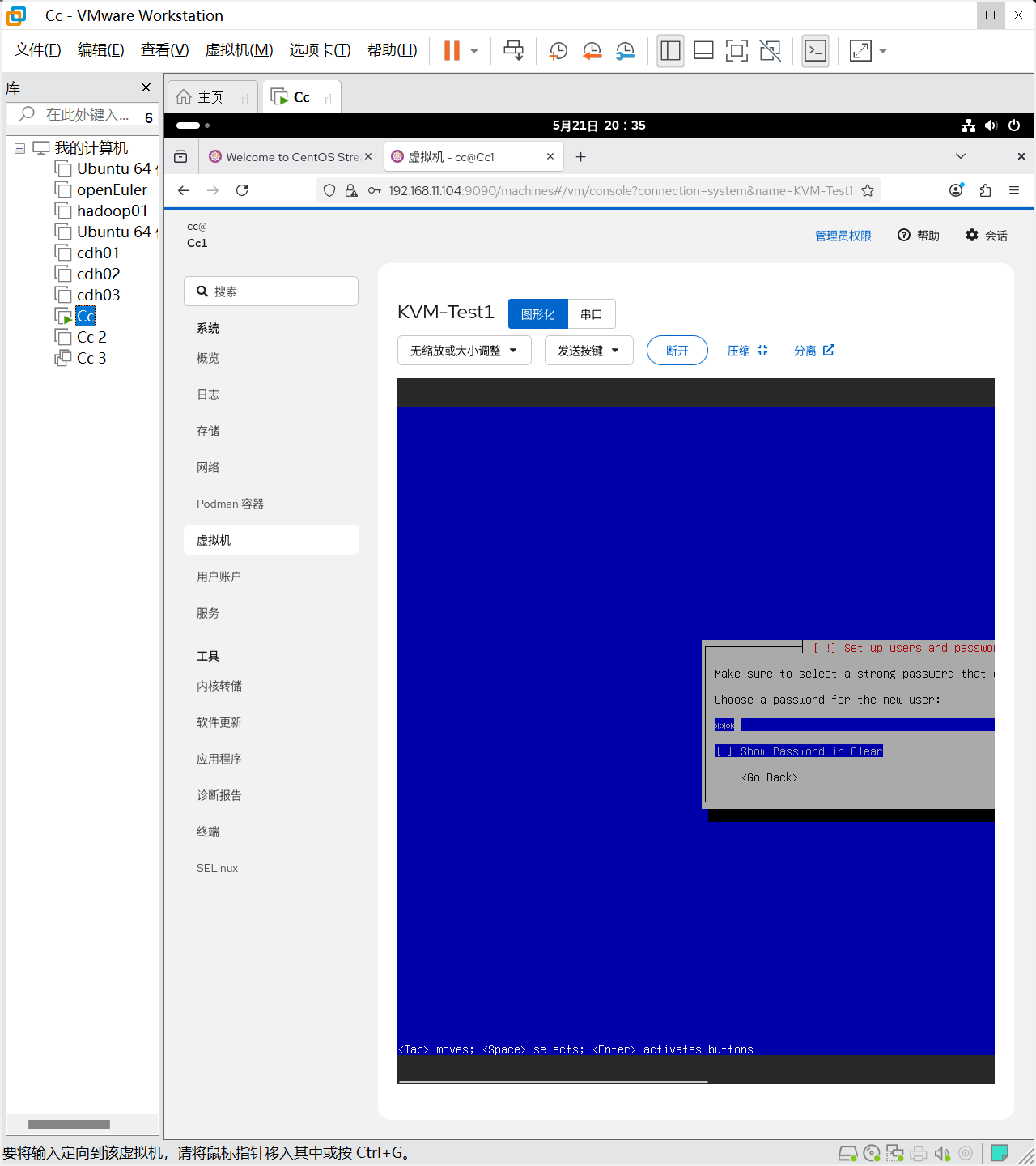The image size is (1036, 1166).
Task: Click the 压缩 link
Action: (747, 351)
